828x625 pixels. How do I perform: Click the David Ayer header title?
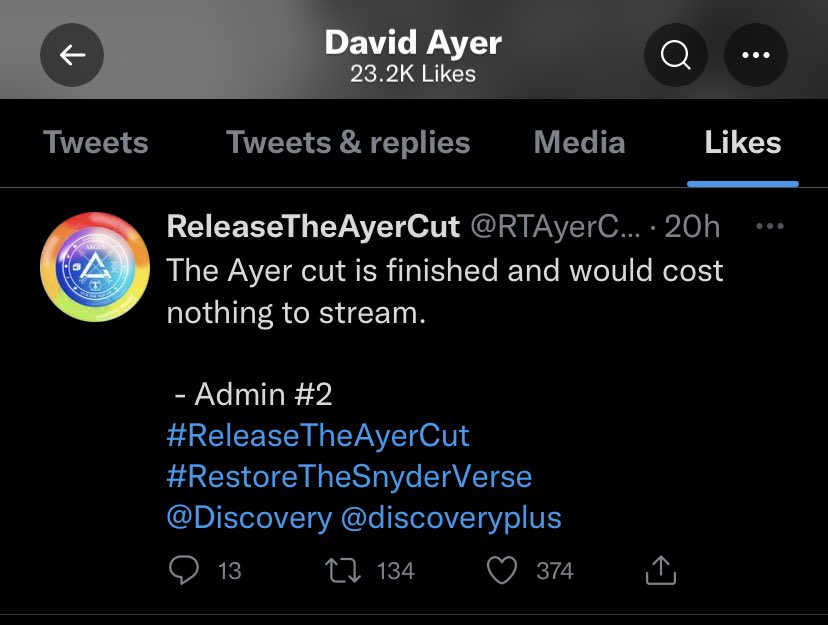pyautogui.click(x=413, y=44)
